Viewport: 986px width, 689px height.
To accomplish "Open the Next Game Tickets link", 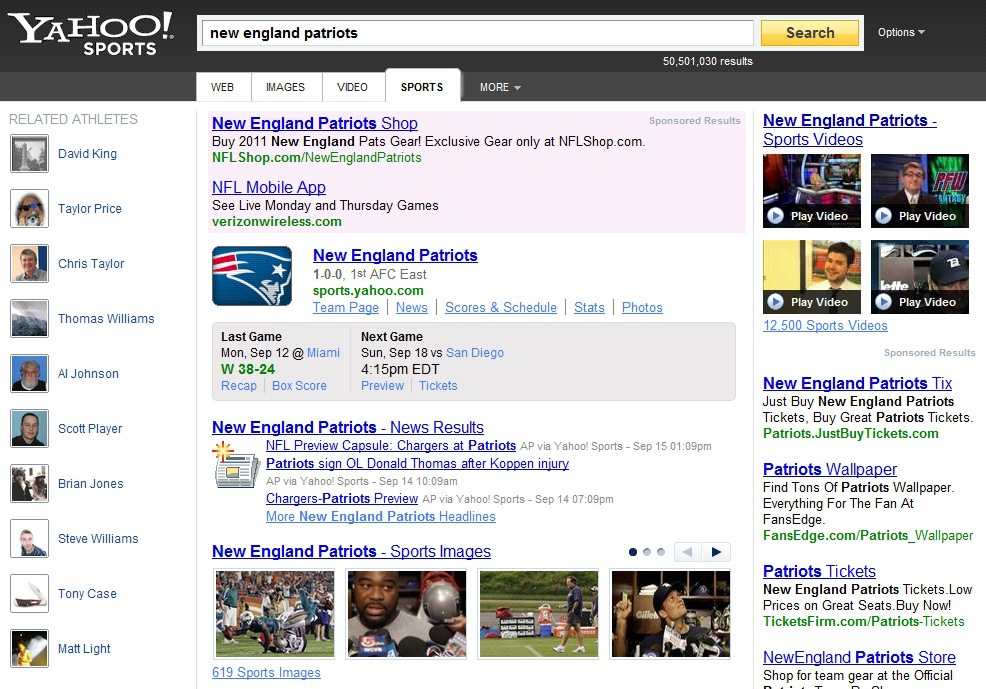I will point(438,385).
